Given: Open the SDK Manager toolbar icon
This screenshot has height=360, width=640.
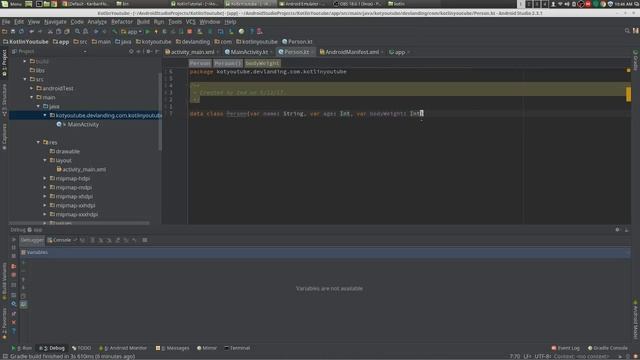Looking at the screenshot, I should pos(231,31).
